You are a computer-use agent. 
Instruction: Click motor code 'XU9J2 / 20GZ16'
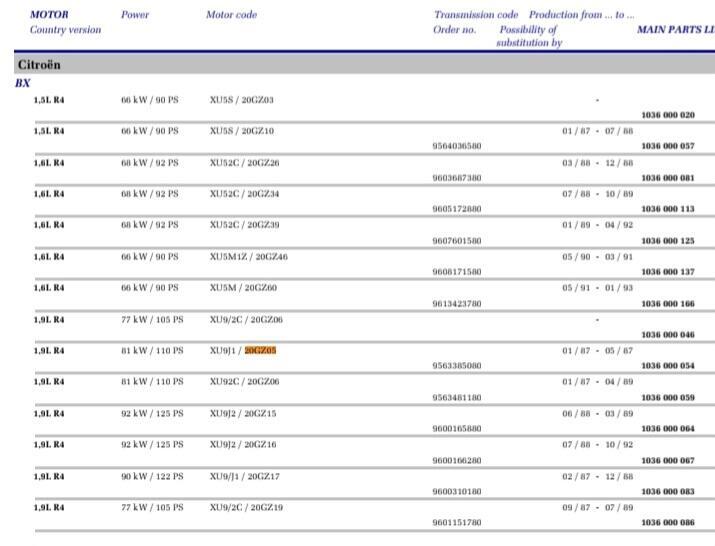(x=243, y=445)
